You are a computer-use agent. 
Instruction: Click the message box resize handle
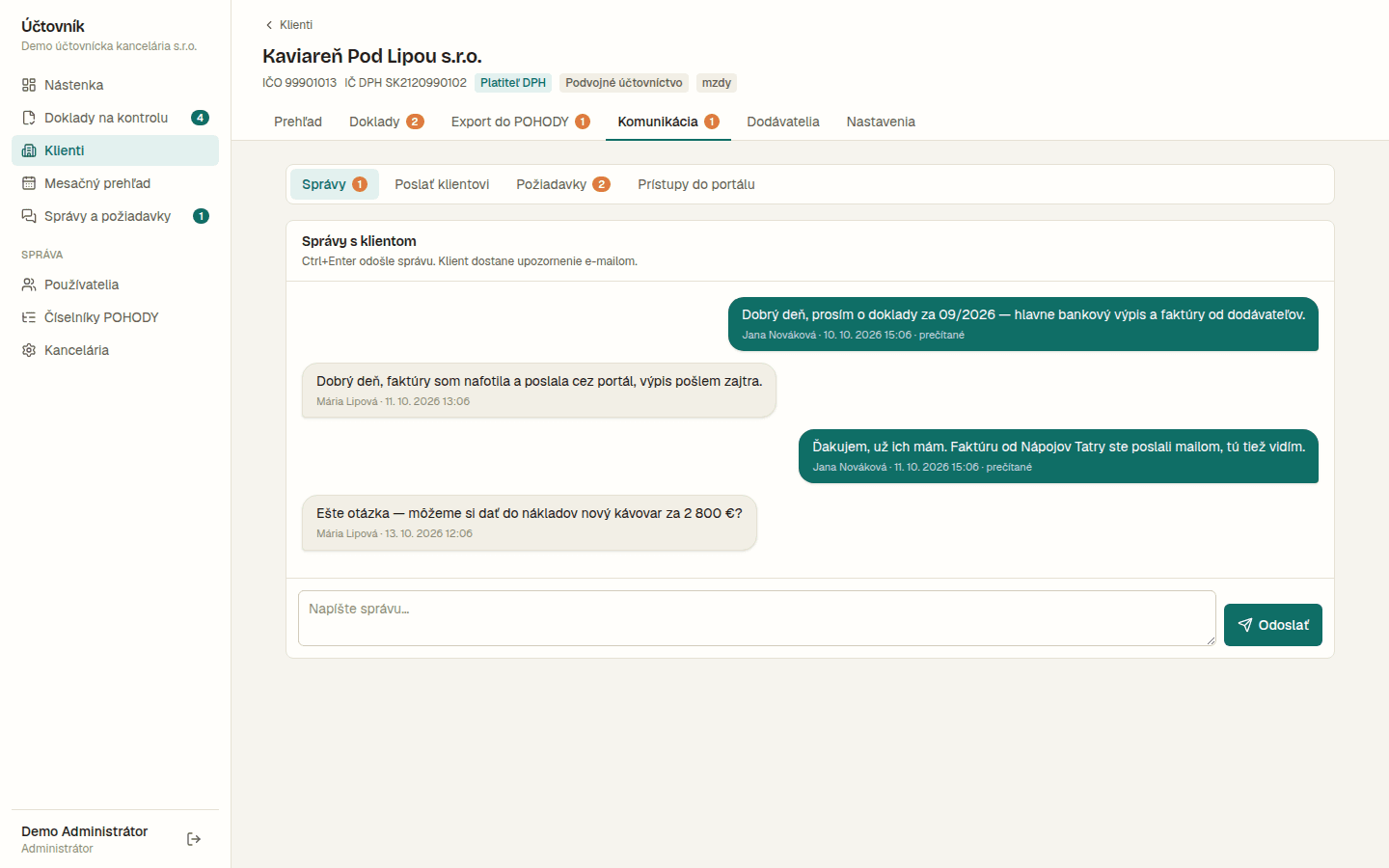coord(1211,640)
